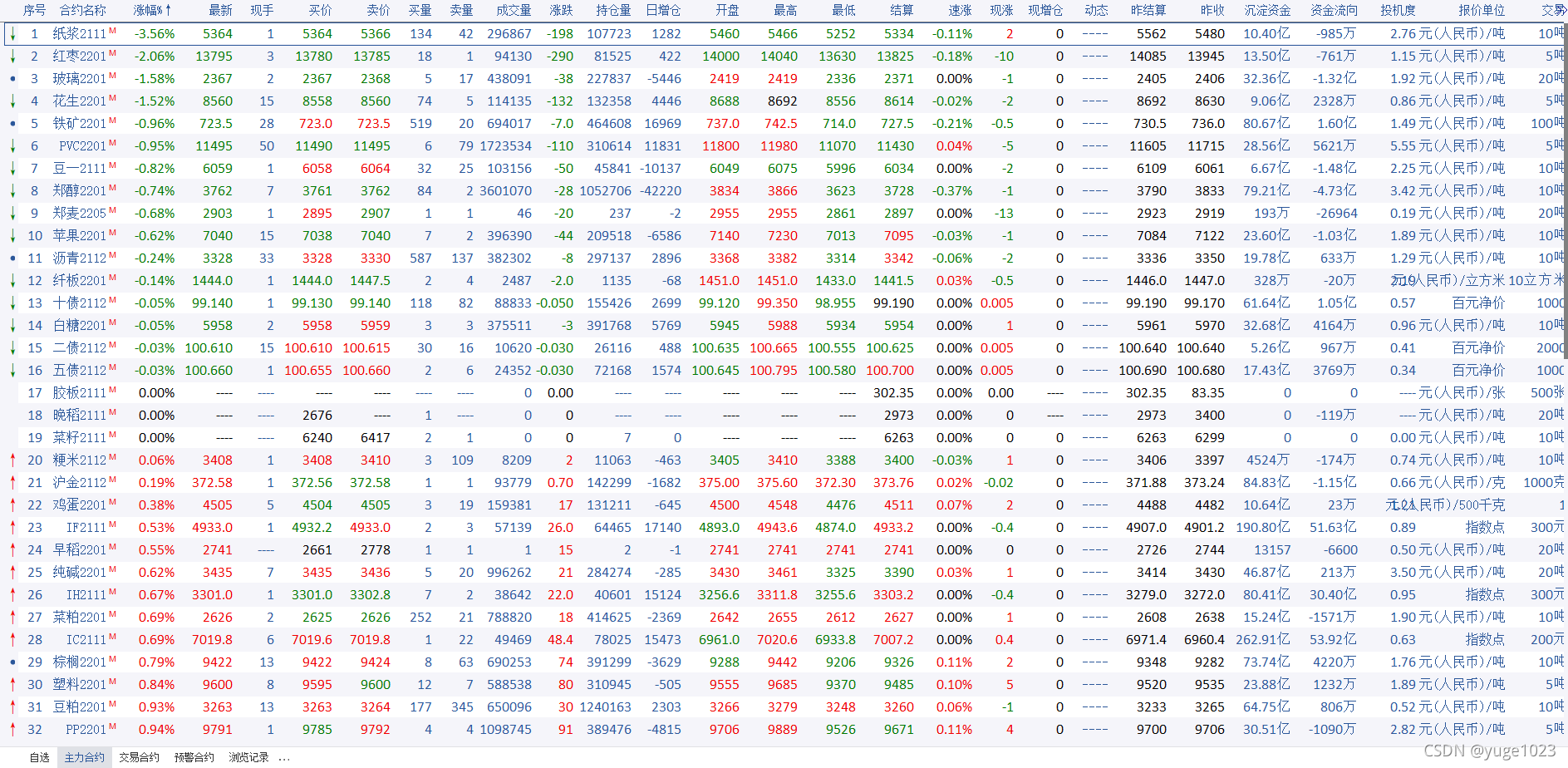This screenshot has width=1568, height=768.
Task: Click the 投机度 column header
Action: click(1398, 10)
